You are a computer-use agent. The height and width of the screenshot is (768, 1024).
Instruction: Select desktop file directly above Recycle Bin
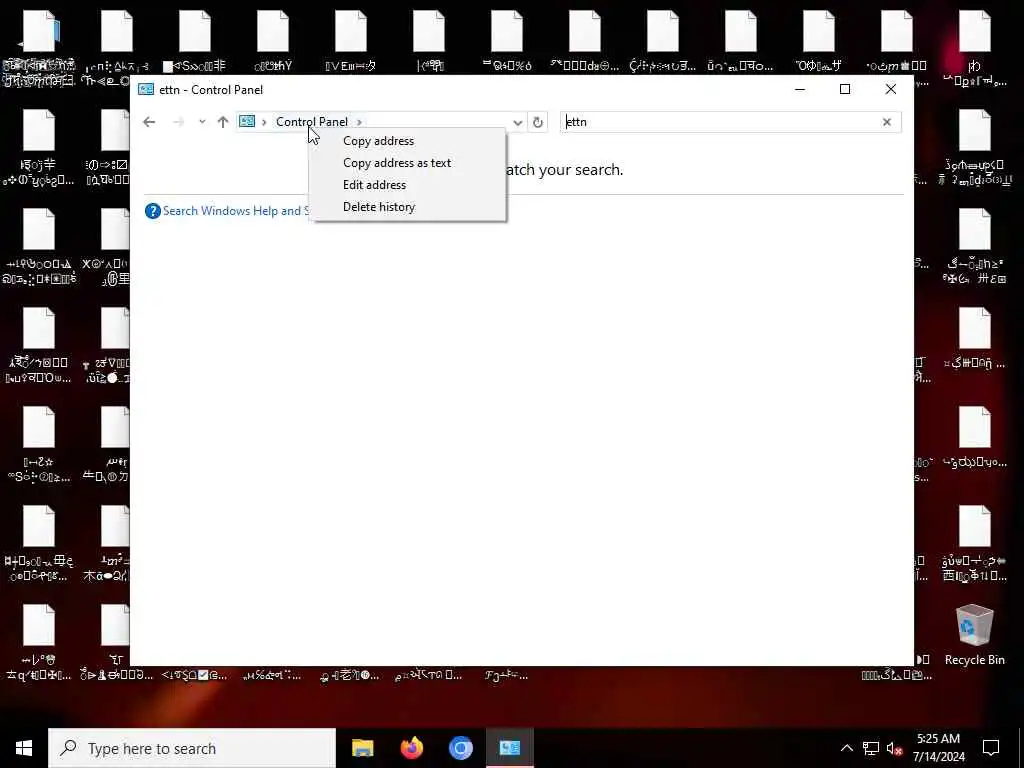pyautogui.click(x=974, y=545)
